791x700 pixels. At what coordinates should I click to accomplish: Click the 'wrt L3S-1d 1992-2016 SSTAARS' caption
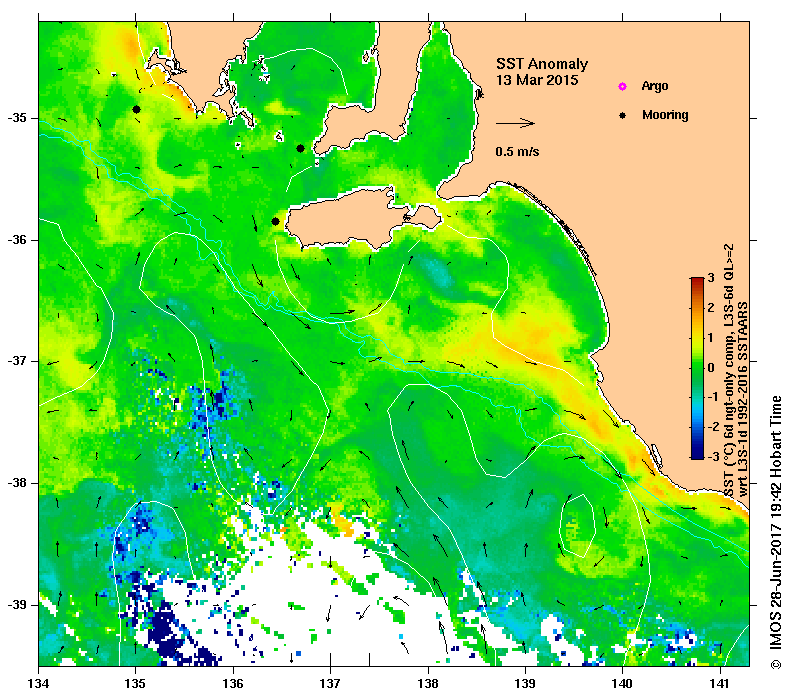pos(743,399)
